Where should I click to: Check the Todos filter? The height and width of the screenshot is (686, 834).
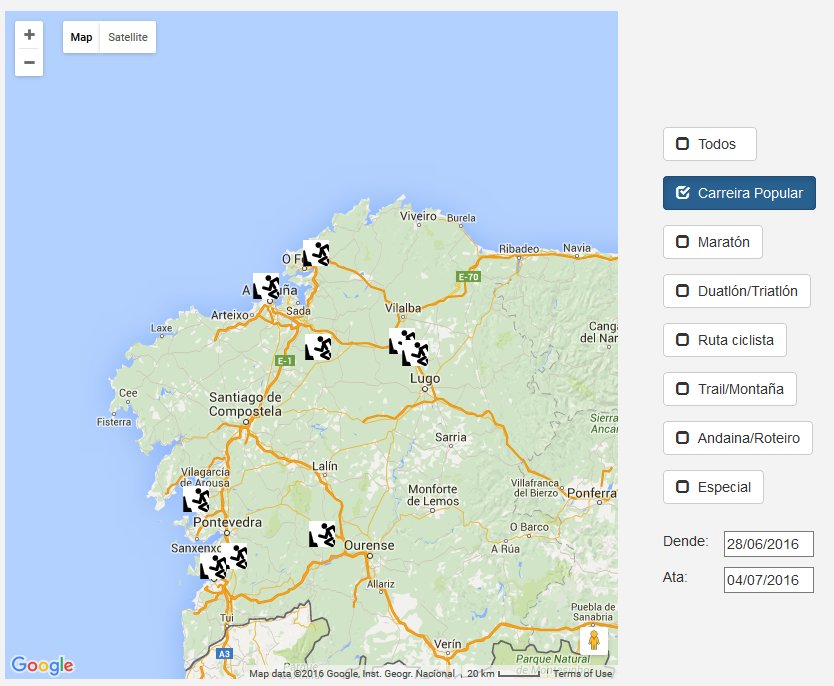pyautogui.click(x=710, y=144)
